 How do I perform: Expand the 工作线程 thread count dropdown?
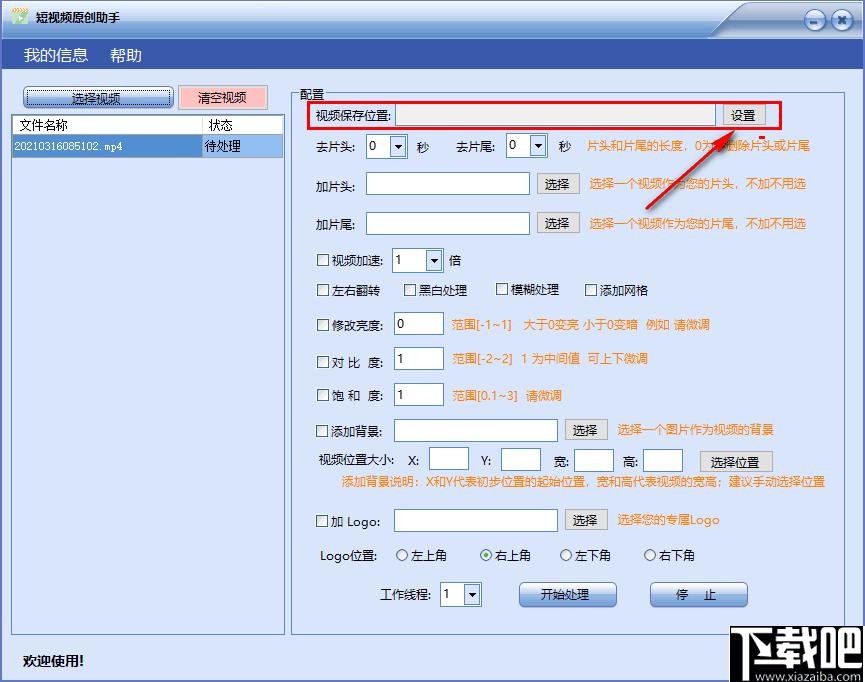point(472,595)
